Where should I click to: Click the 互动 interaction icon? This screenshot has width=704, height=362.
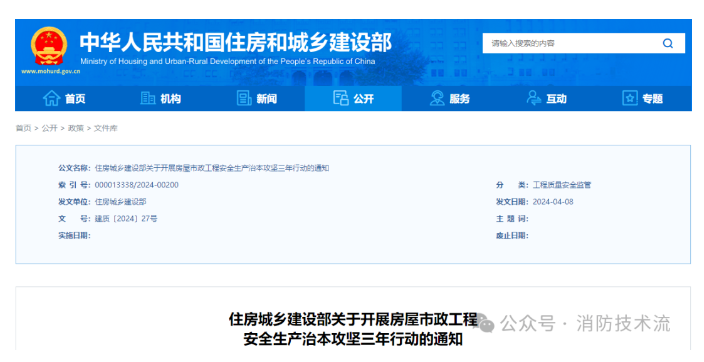[533, 98]
